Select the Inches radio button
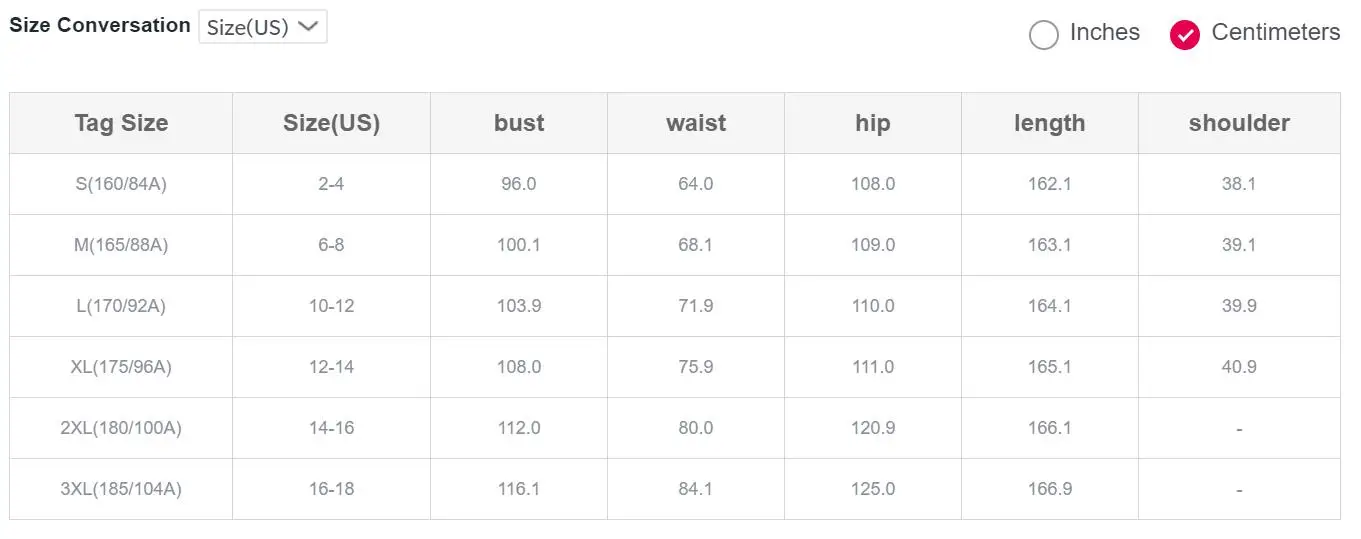The image size is (1361, 539). click(x=1043, y=35)
